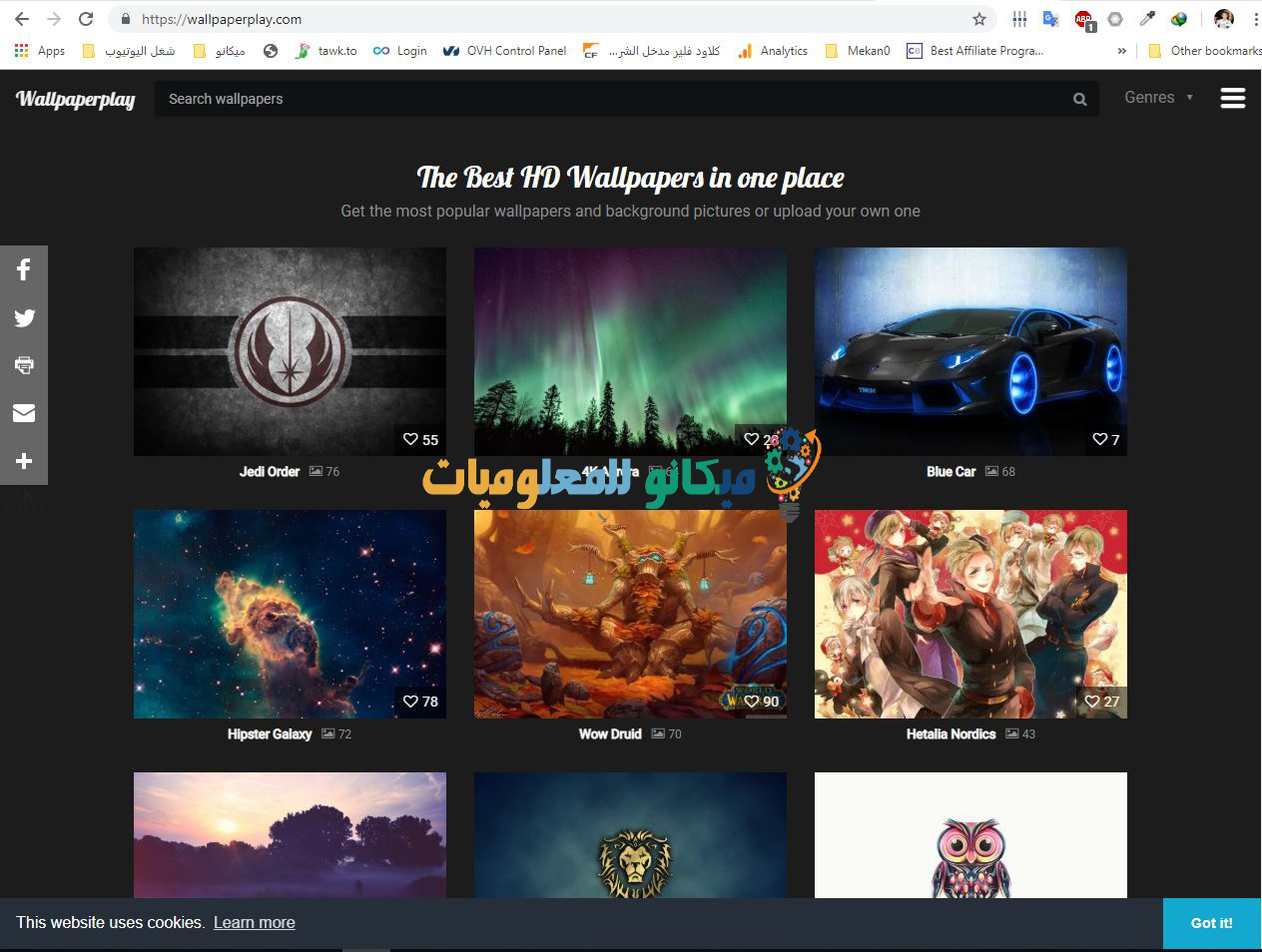The height and width of the screenshot is (952, 1262).
Task: Open the Google Translate extension
Action: click(x=1050, y=19)
